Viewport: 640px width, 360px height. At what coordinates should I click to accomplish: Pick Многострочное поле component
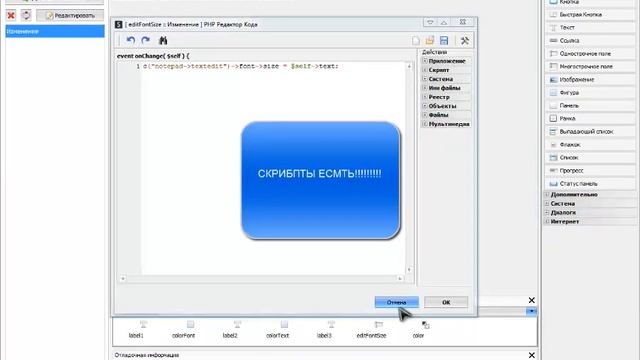[590, 66]
